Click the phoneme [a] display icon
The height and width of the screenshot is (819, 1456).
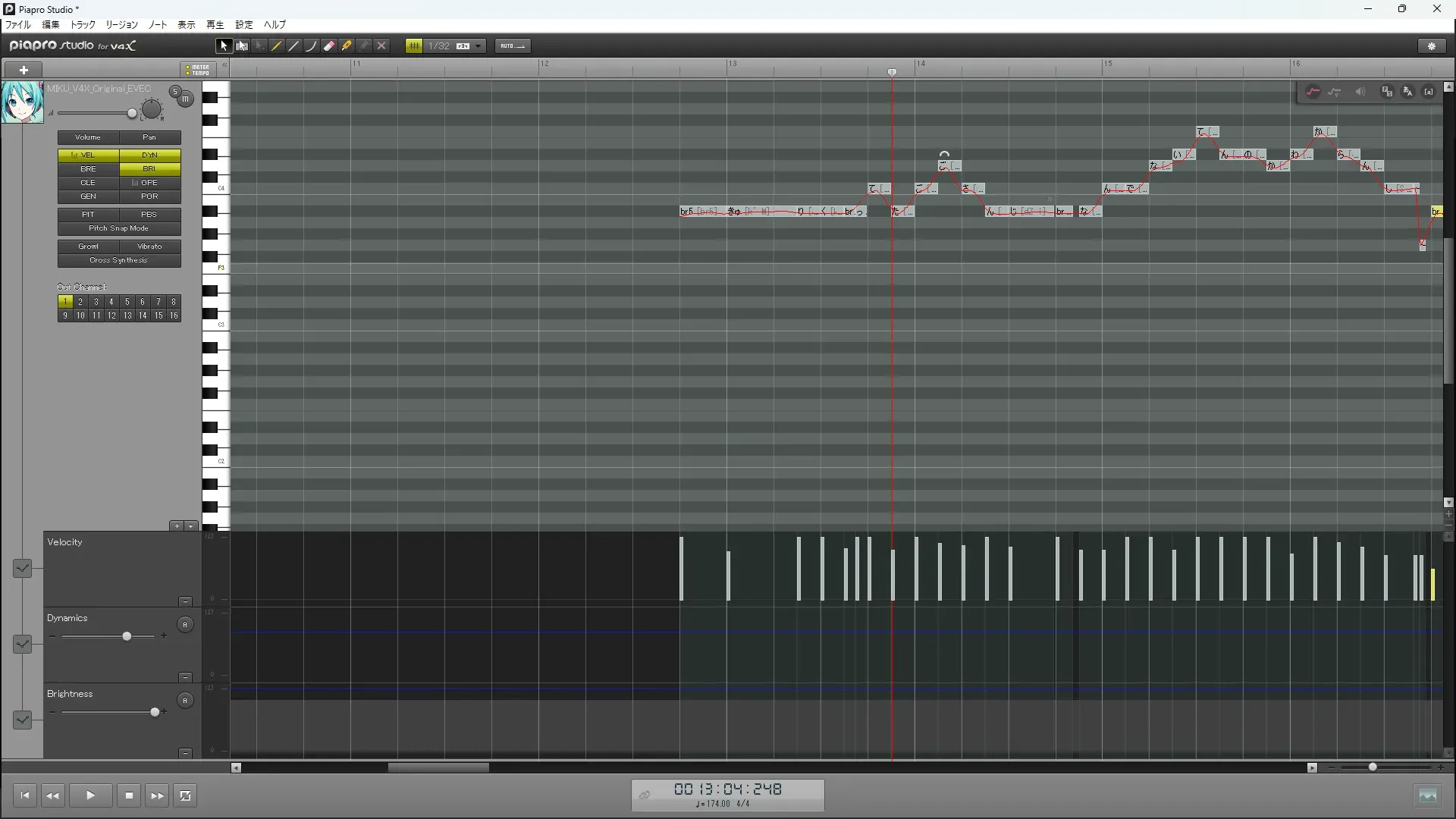[x=1429, y=92]
